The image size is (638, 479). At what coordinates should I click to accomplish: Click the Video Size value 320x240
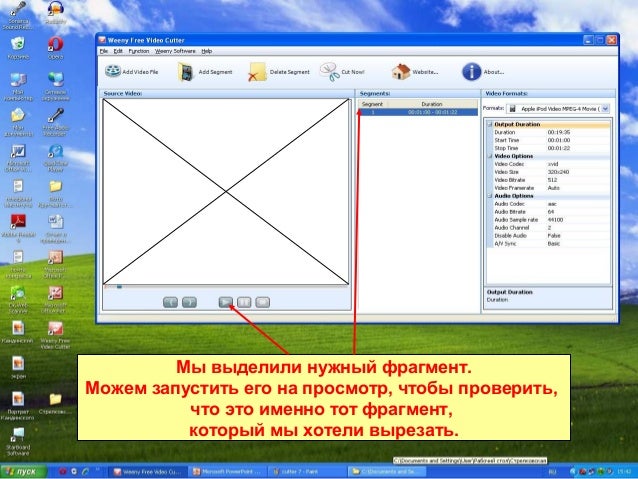point(558,172)
